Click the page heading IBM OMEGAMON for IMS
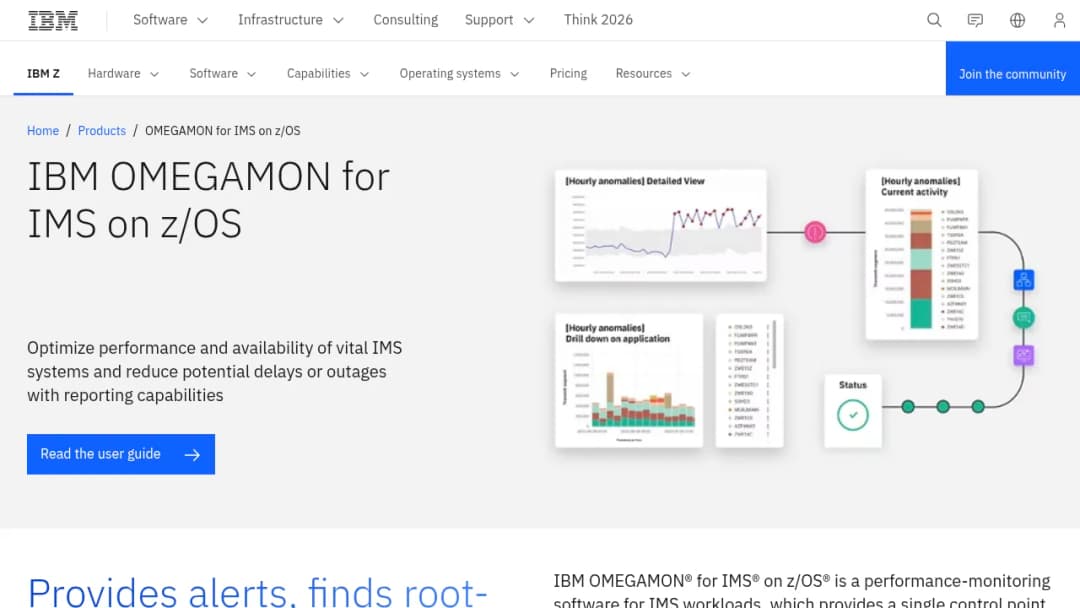Image resolution: width=1080 pixels, height=608 pixels. (x=208, y=200)
